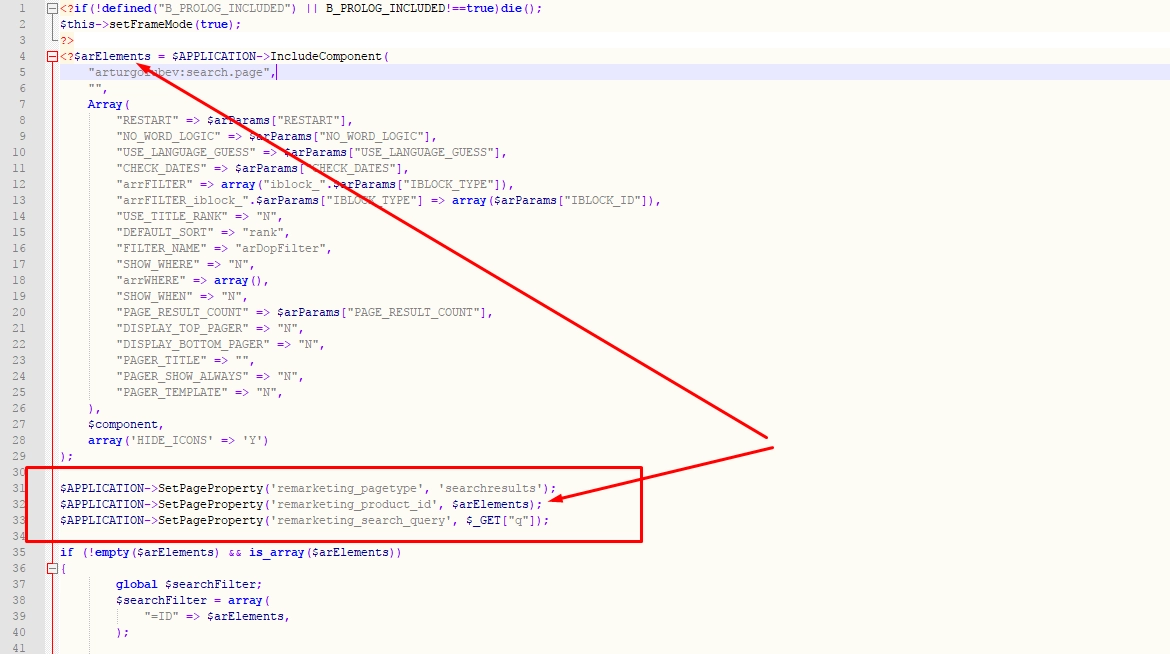
Task: Click the IncludeComponent method name
Action: click(x=326, y=57)
